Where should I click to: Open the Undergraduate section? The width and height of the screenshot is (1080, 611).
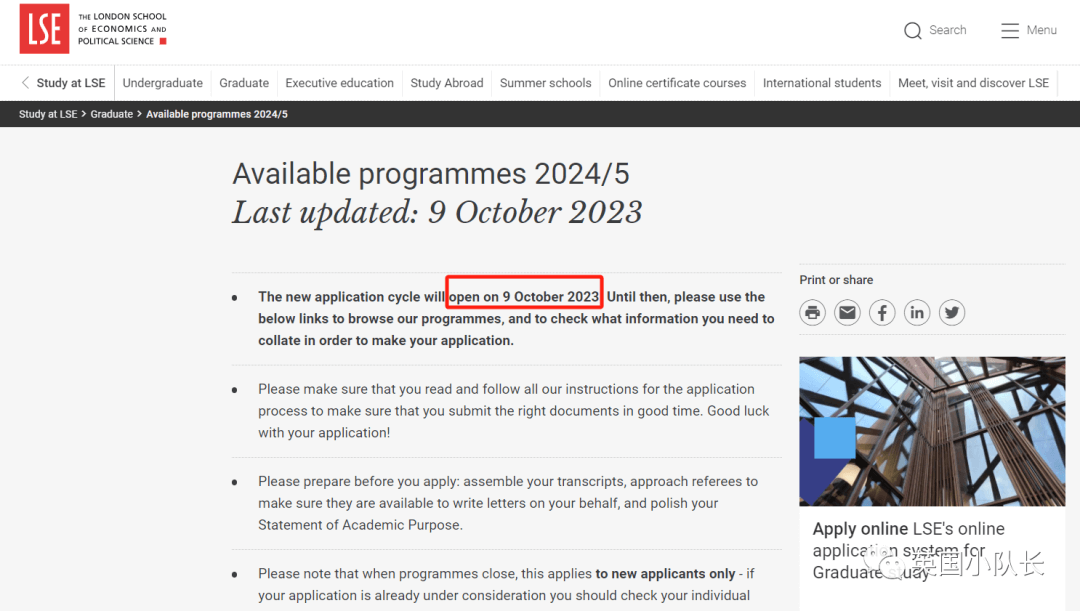(x=163, y=83)
